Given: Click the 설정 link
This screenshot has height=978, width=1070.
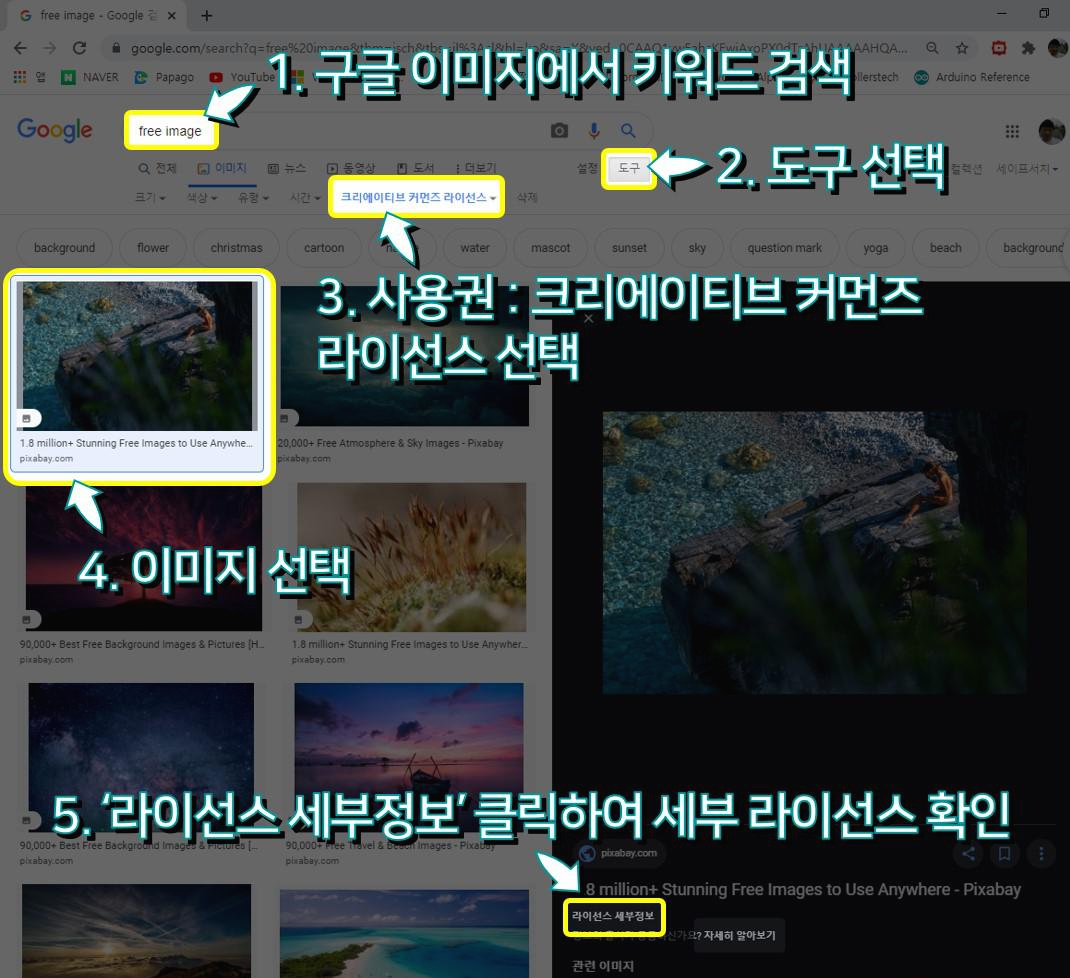Looking at the screenshot, I should 587,168.
